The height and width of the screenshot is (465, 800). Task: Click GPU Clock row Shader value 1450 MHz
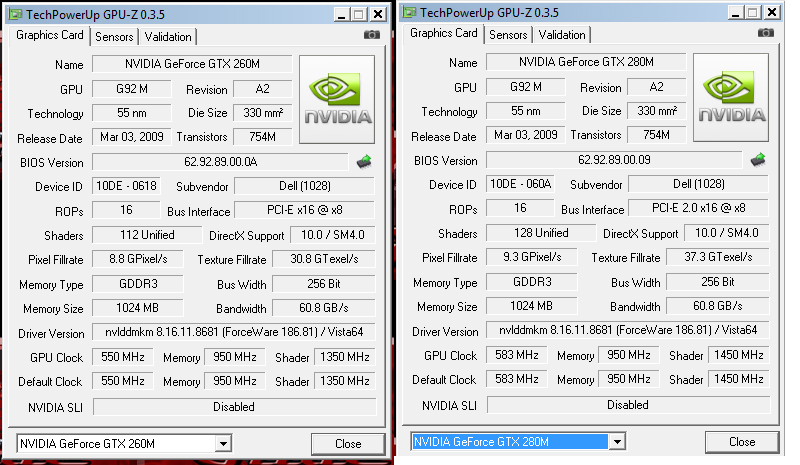(x=738, y=355)
